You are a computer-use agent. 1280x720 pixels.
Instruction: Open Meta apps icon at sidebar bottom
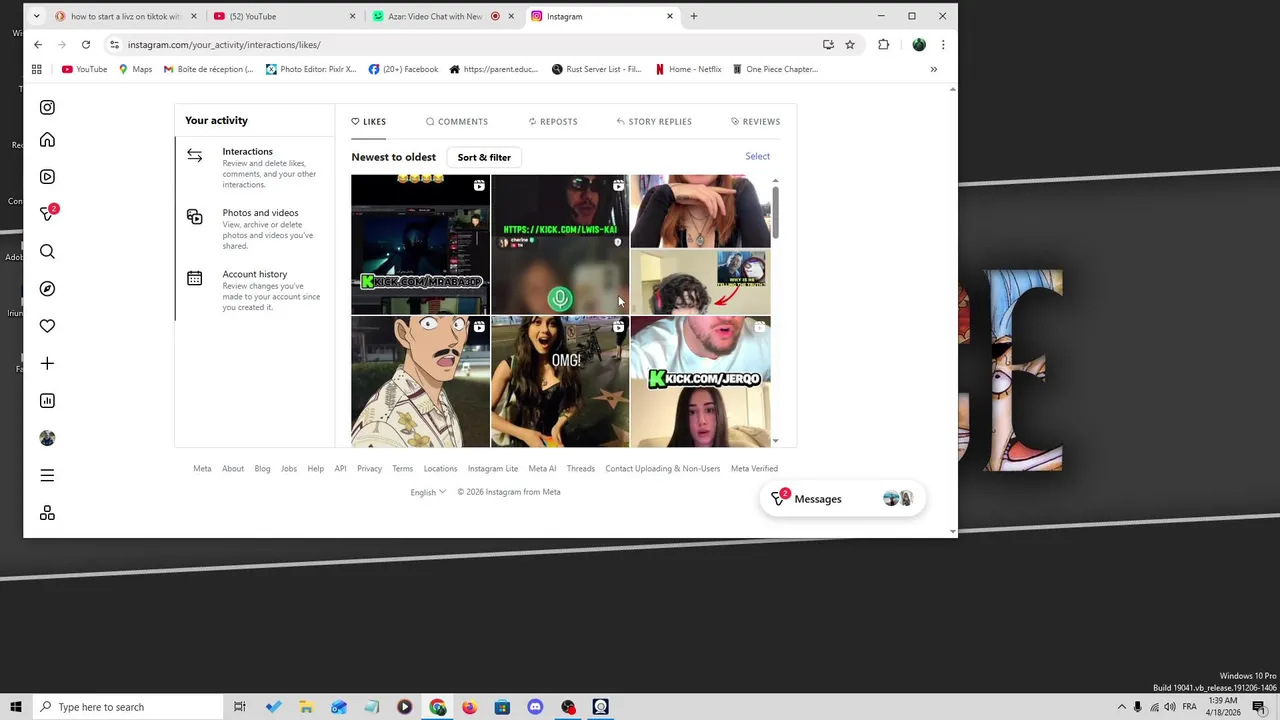pos(47,513)
